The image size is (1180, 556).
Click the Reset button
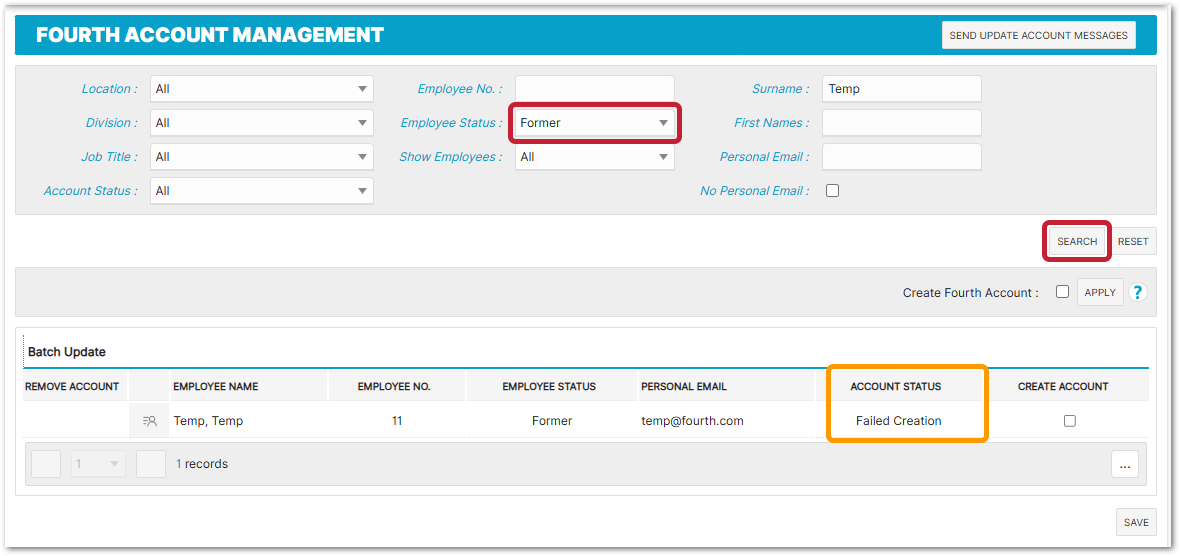(x=1133, y=241)
